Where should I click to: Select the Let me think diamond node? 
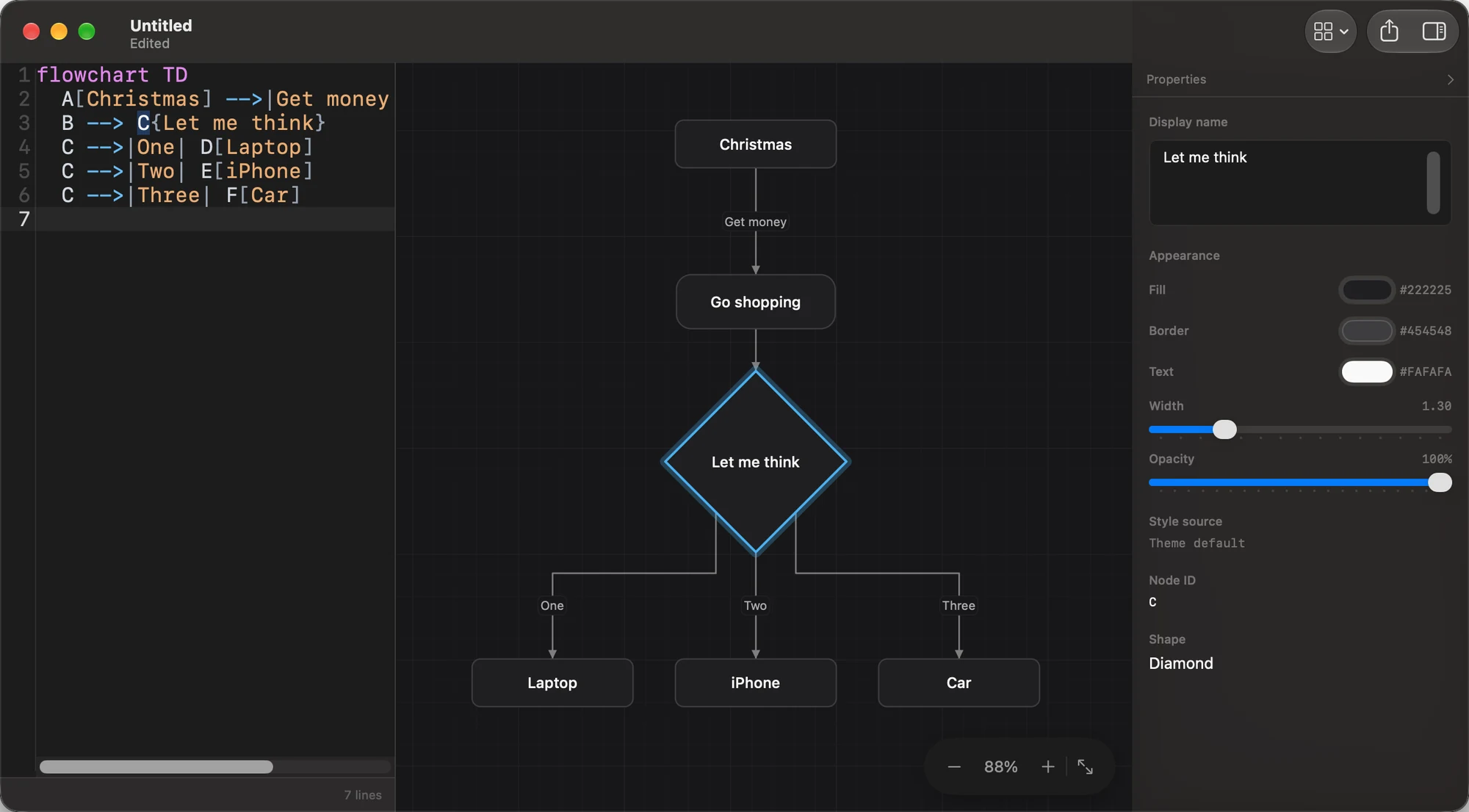click(755, 462)
